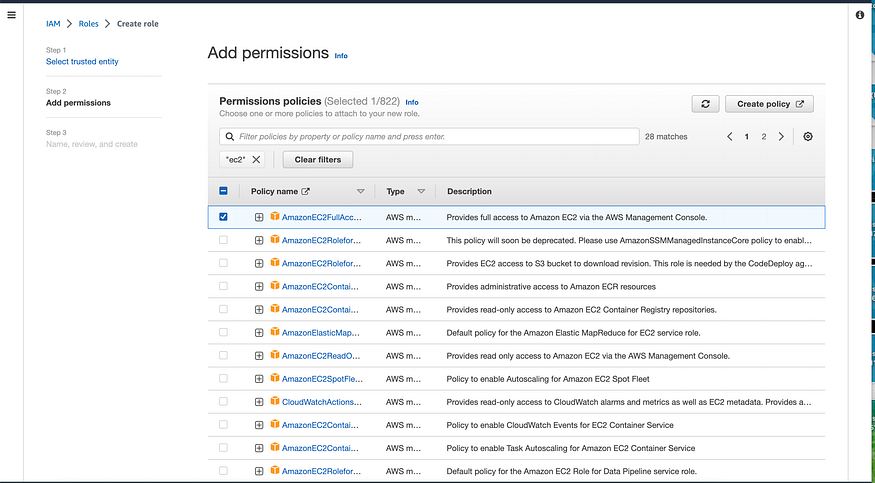Go to the next page of policies
Screen dimensions: 875x483
coord(782,137)
